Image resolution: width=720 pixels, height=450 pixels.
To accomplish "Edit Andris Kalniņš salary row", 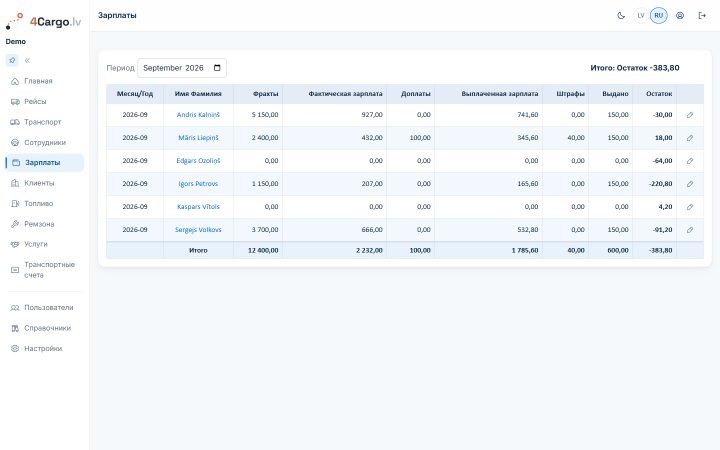I will point(690,115).
